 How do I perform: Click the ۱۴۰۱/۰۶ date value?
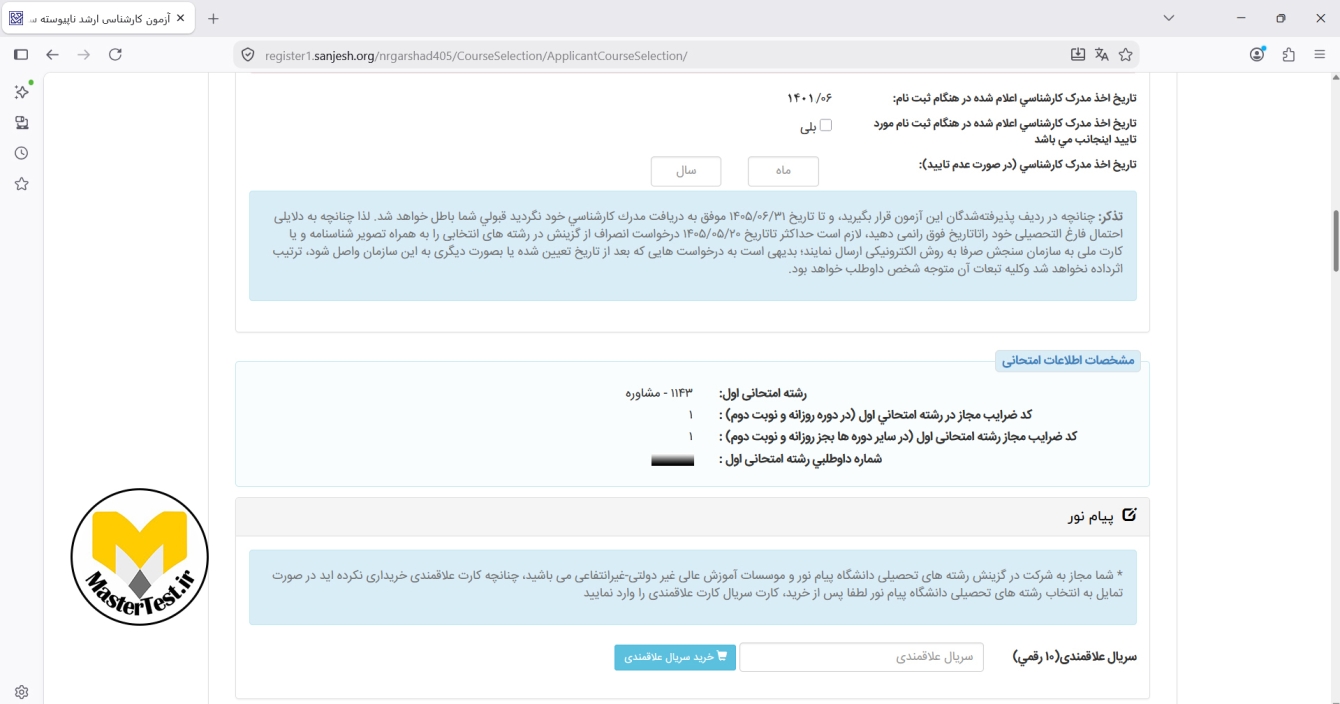click(809, 98)
